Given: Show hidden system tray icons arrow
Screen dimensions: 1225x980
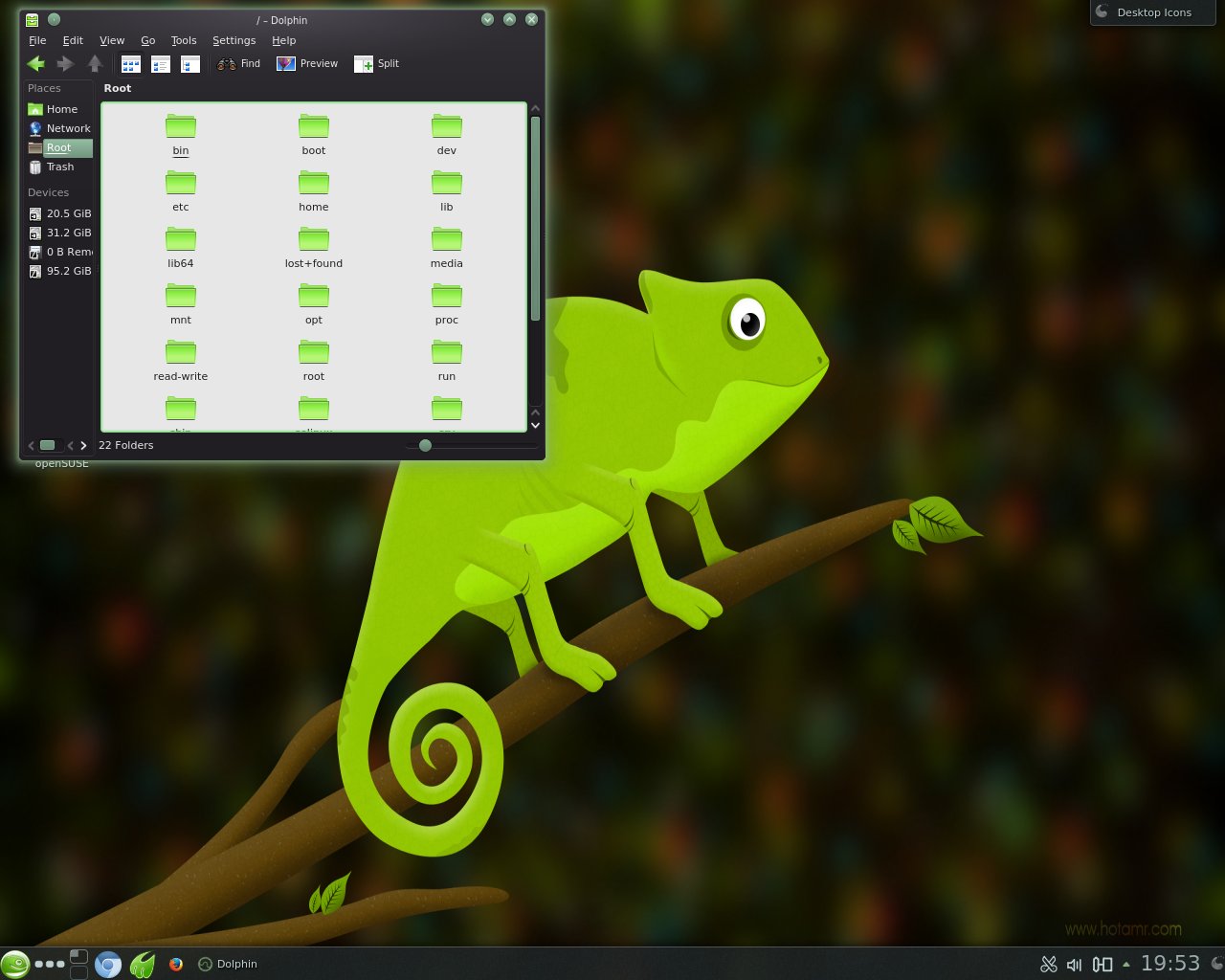Looking at the screenshot, I should pos(1125,964).
